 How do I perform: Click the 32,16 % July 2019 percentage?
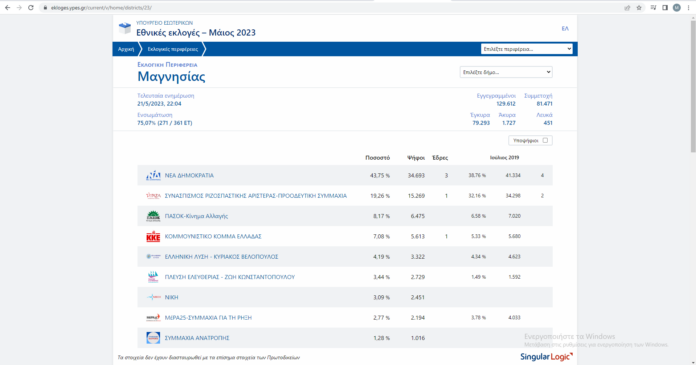(477, 196)
